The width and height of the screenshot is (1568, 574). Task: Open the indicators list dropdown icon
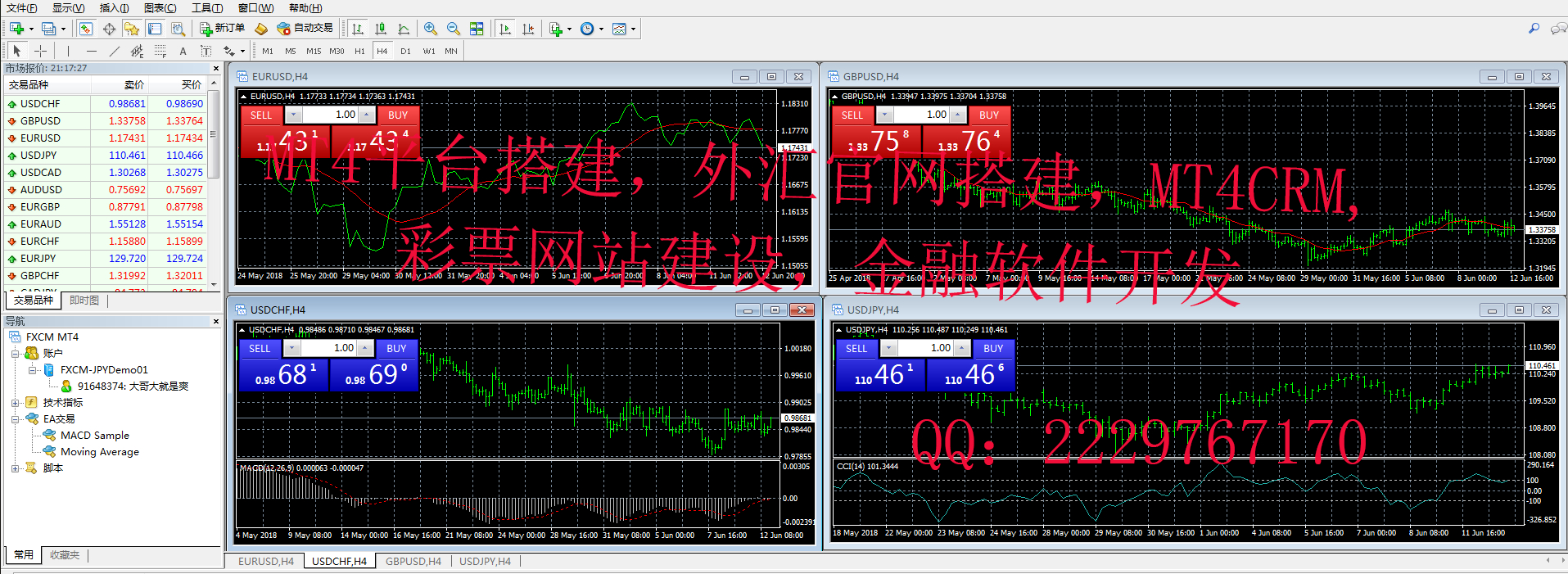point(560,29)
